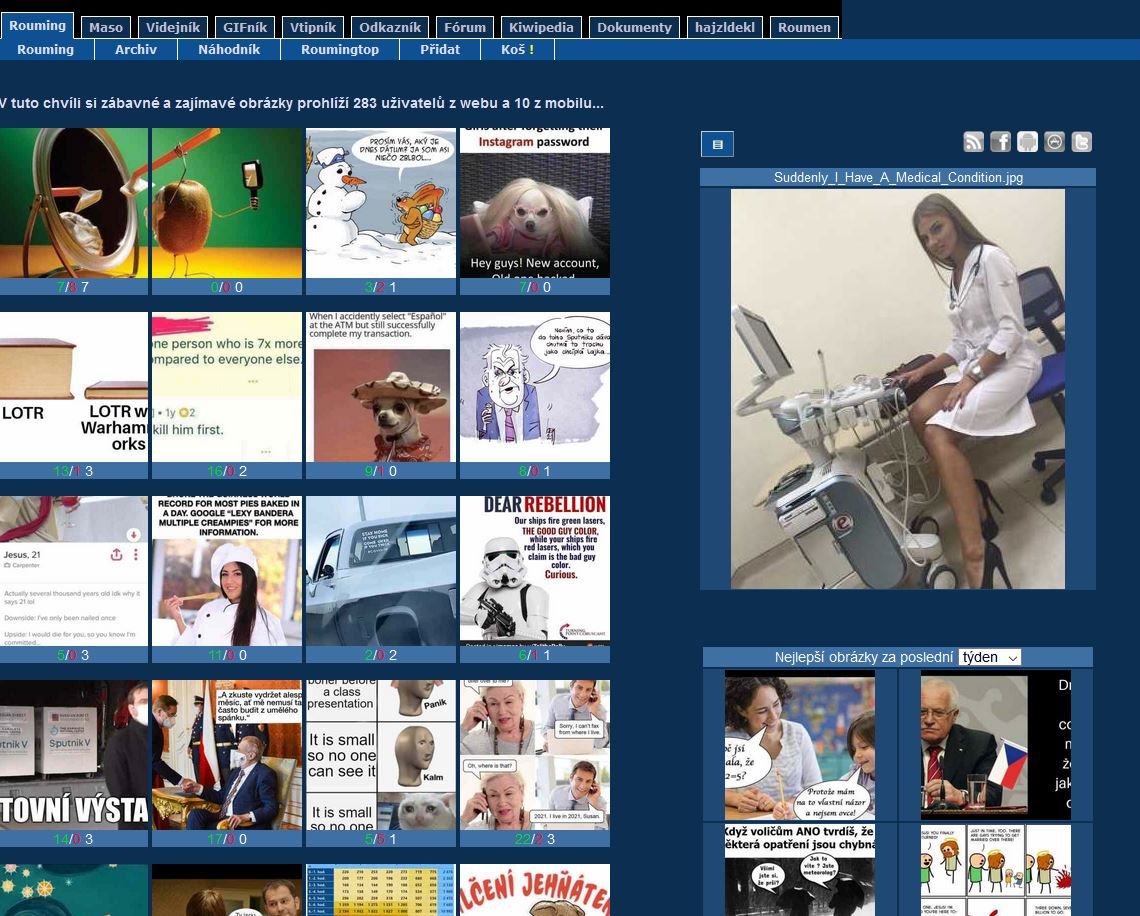Expand the 'týden' period dropdown
This screenshot has width=1140, height=916.
coord(990,657)
